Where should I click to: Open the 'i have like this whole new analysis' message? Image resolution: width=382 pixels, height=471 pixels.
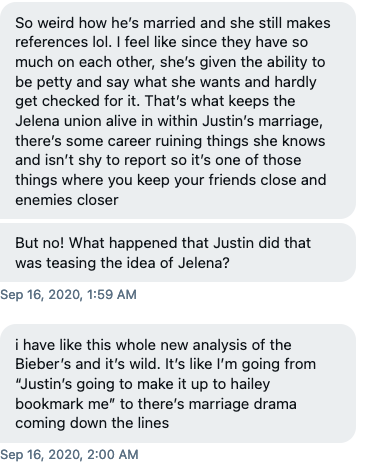point(178,383)
